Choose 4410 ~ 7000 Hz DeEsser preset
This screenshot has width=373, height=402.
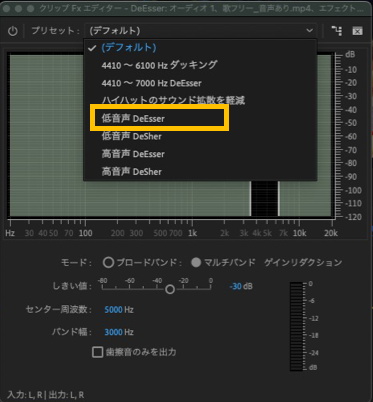pos(152,83)
